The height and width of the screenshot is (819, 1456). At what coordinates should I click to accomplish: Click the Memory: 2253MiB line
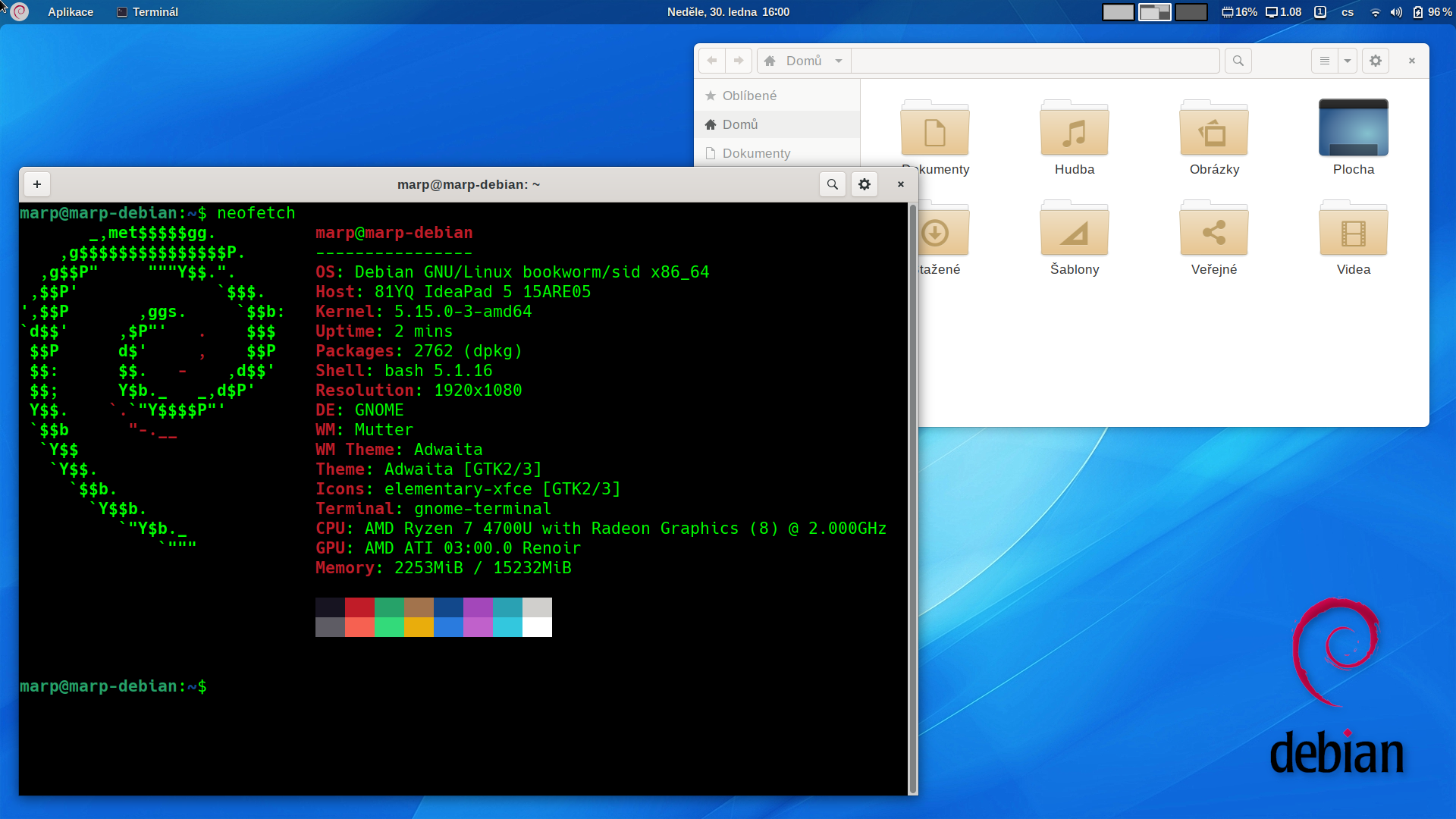coord(444,568)
